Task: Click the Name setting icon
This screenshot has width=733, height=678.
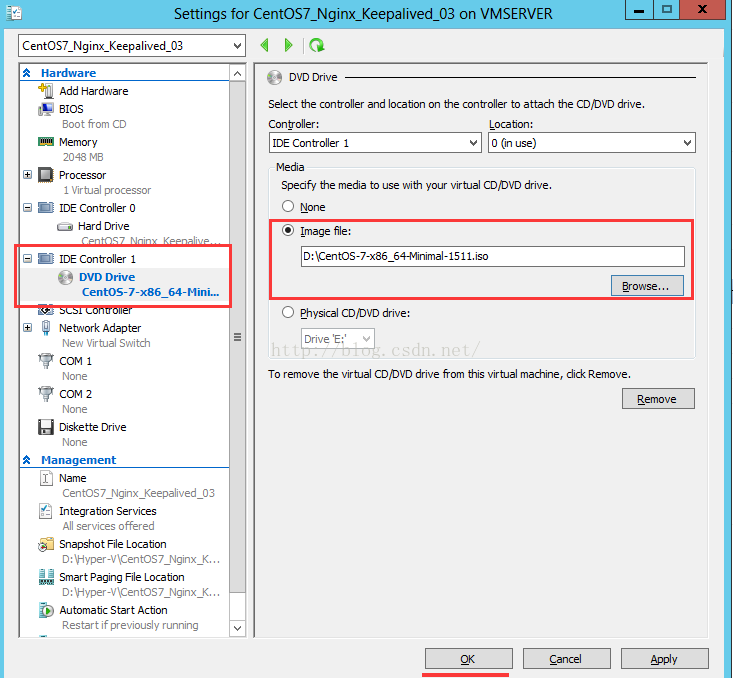Action: pos(45,478)
